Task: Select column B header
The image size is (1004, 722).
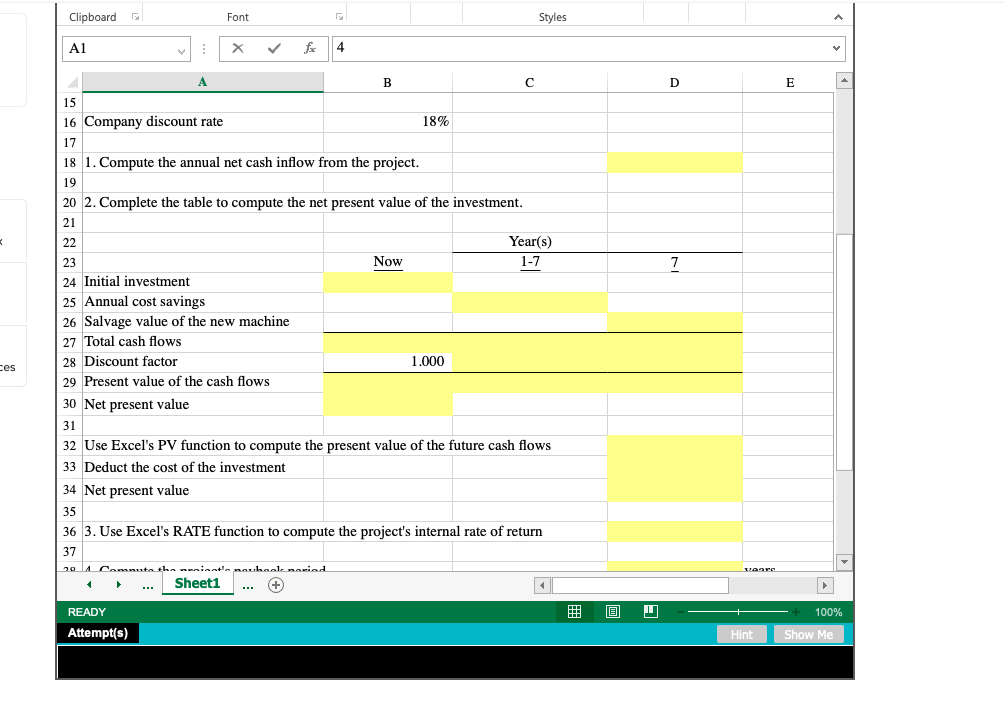Action: (388, 82)
